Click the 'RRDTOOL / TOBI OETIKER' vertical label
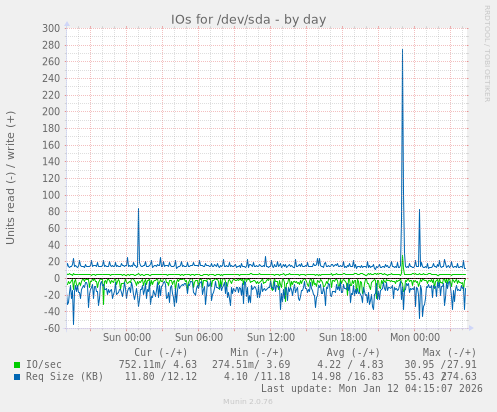 tap(487, 54)
